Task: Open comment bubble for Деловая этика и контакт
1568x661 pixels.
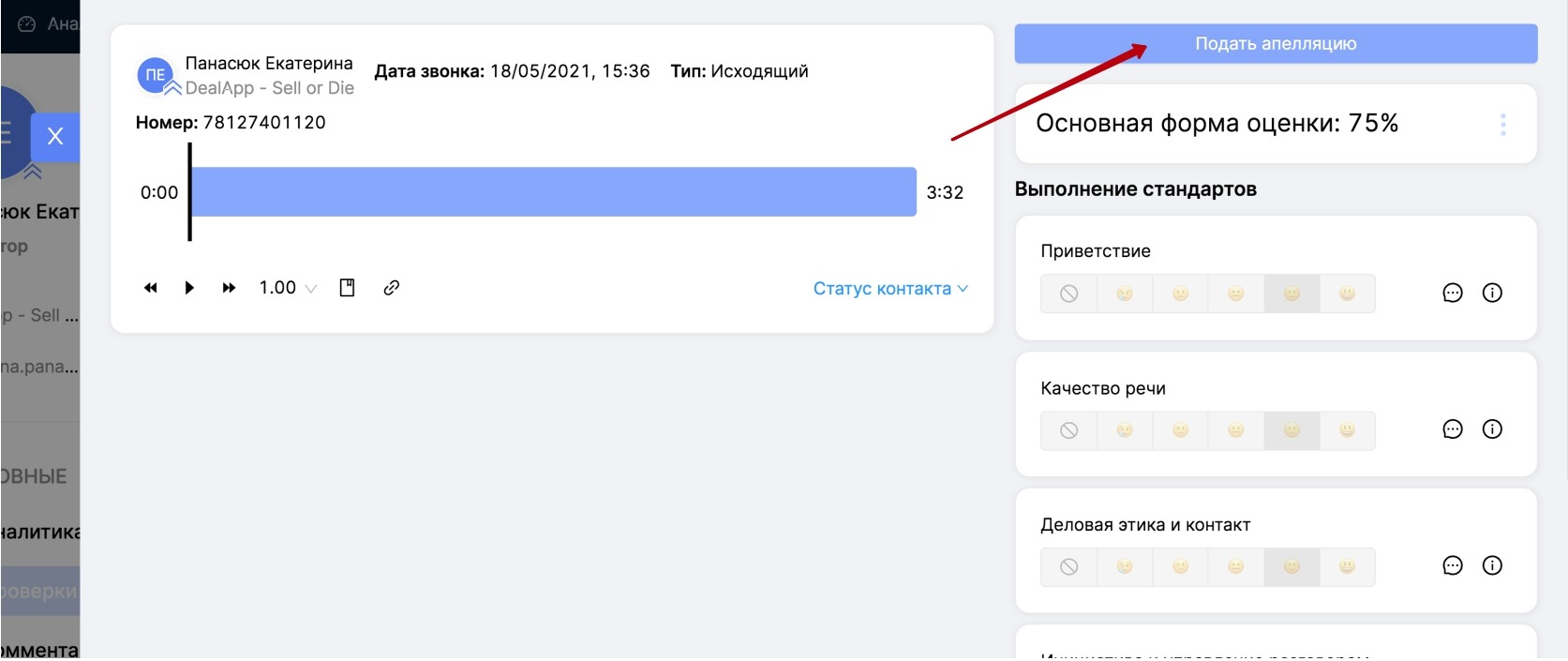Action: click(1452, 566)
